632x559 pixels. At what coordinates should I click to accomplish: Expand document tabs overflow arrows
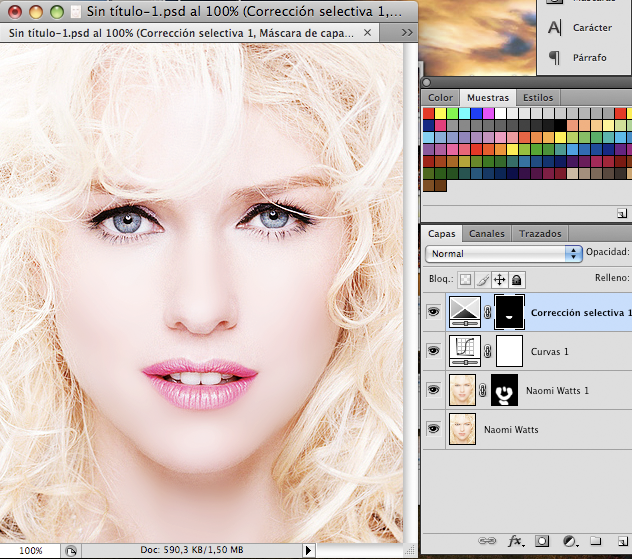coord(407,33)
